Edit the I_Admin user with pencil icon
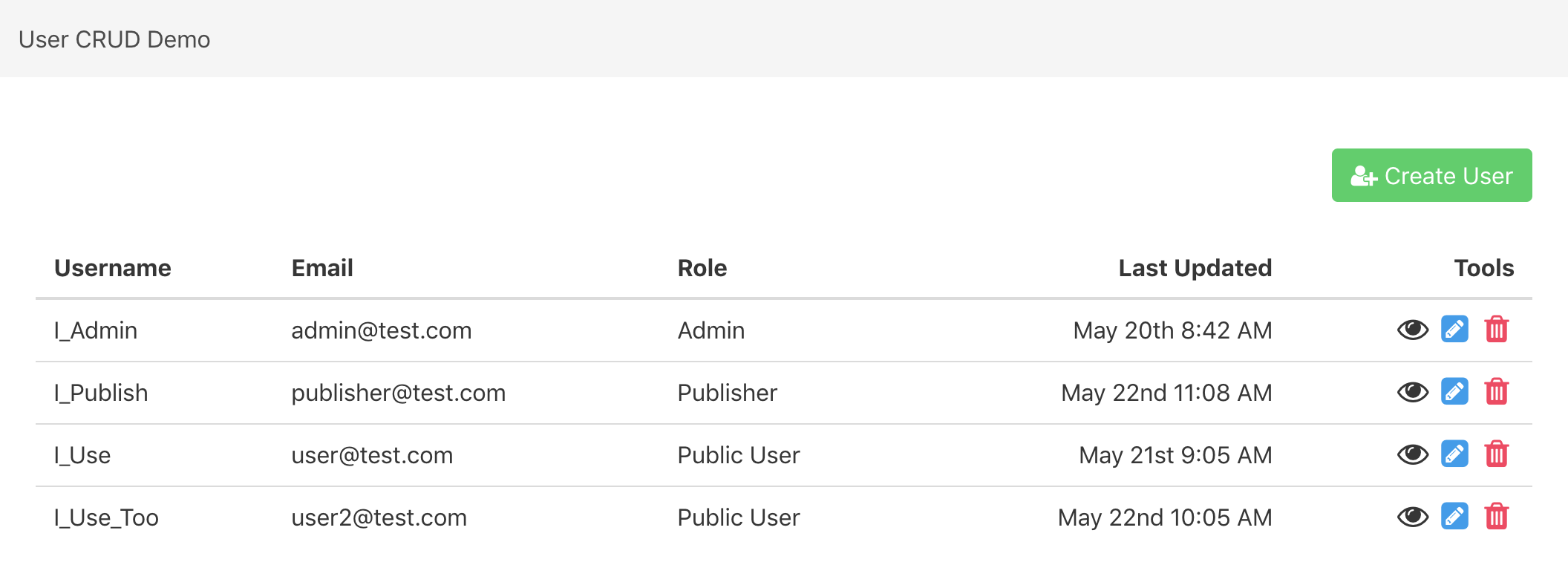 click(x=1454, y=330)
